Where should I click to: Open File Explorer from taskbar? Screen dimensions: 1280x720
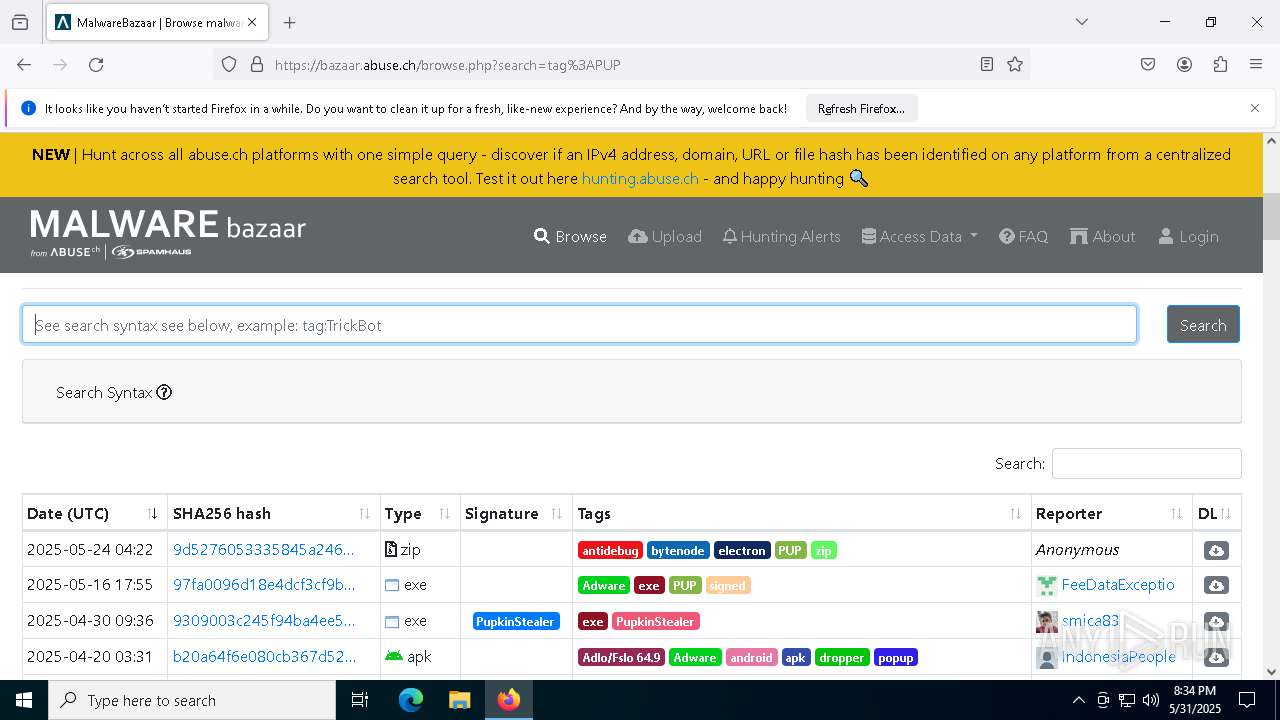click(459, 700)
